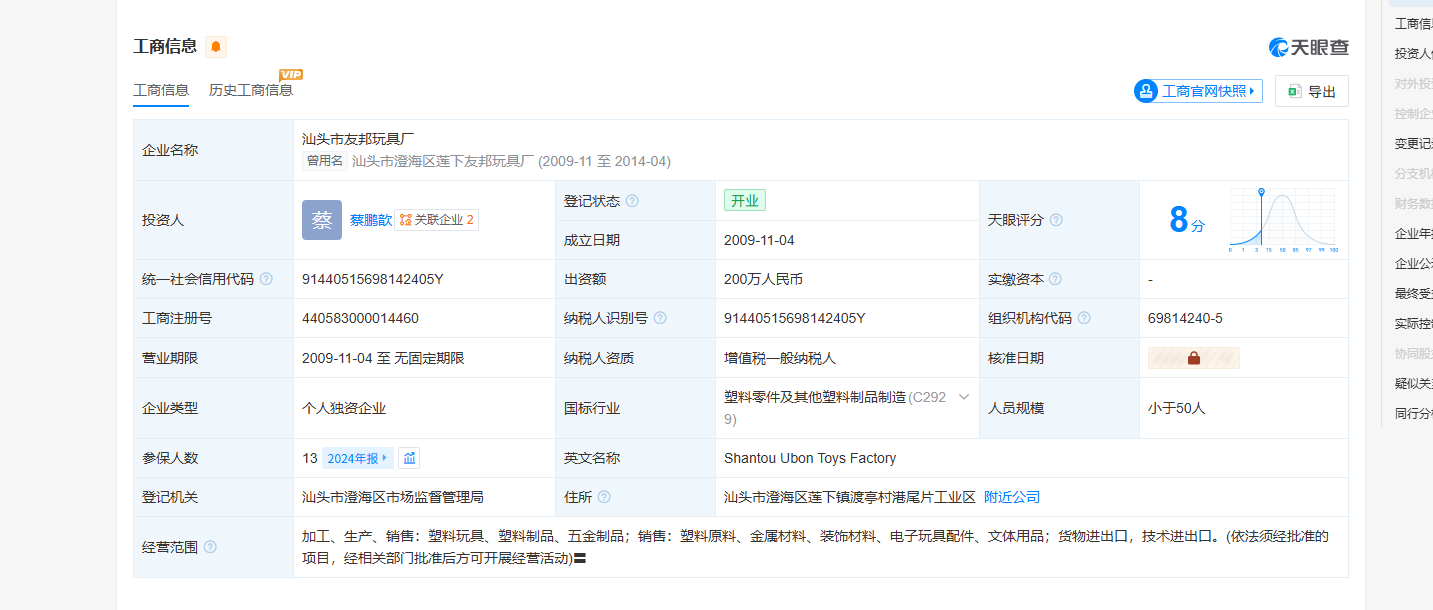The height and width of the screenshot is (610, 1433).
Task: Click the 导出 export button
Action: pyautogui.click(x=1311, y=91)
